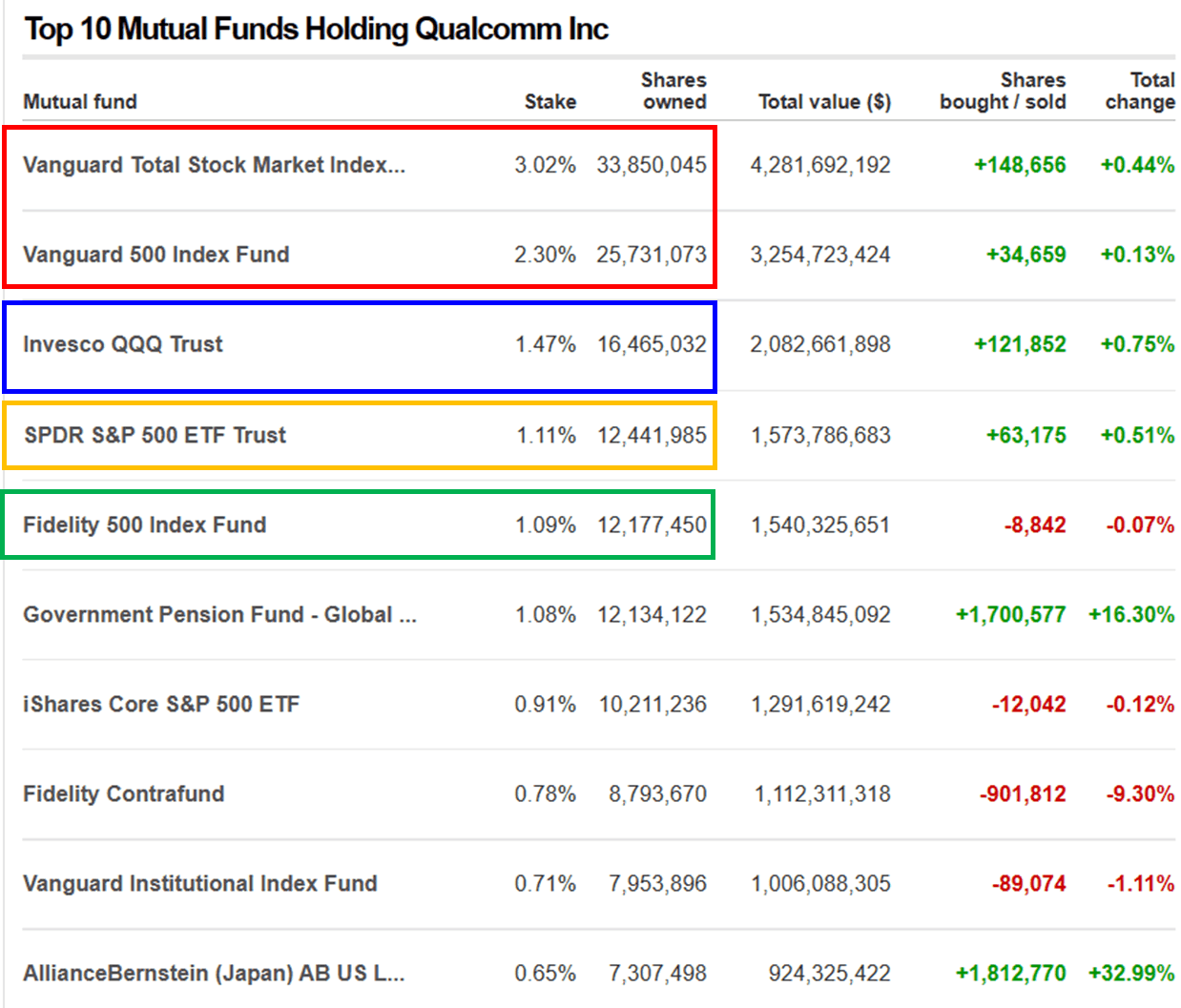Image resolution: width=1181 pixels, height=1008 pixels.
Task: Click shares owned 12,134,122
Action: [x=653, y=614]
